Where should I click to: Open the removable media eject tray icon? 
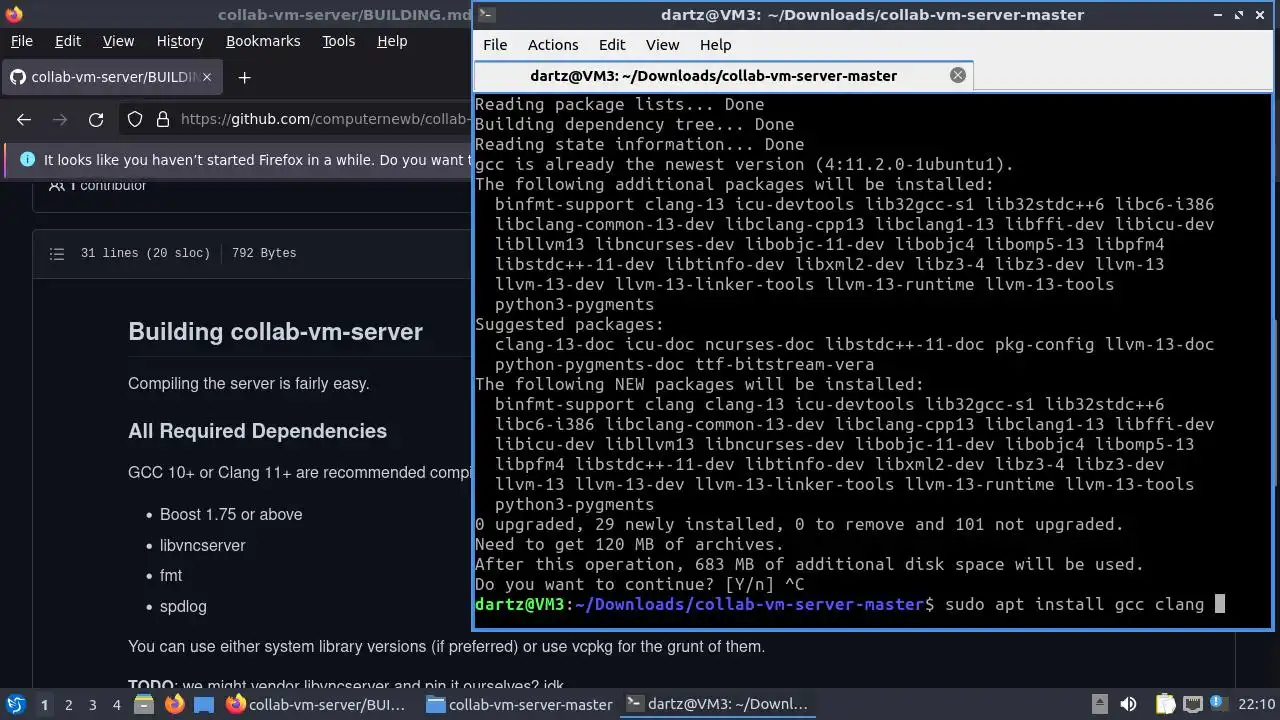click(1099, 704)
